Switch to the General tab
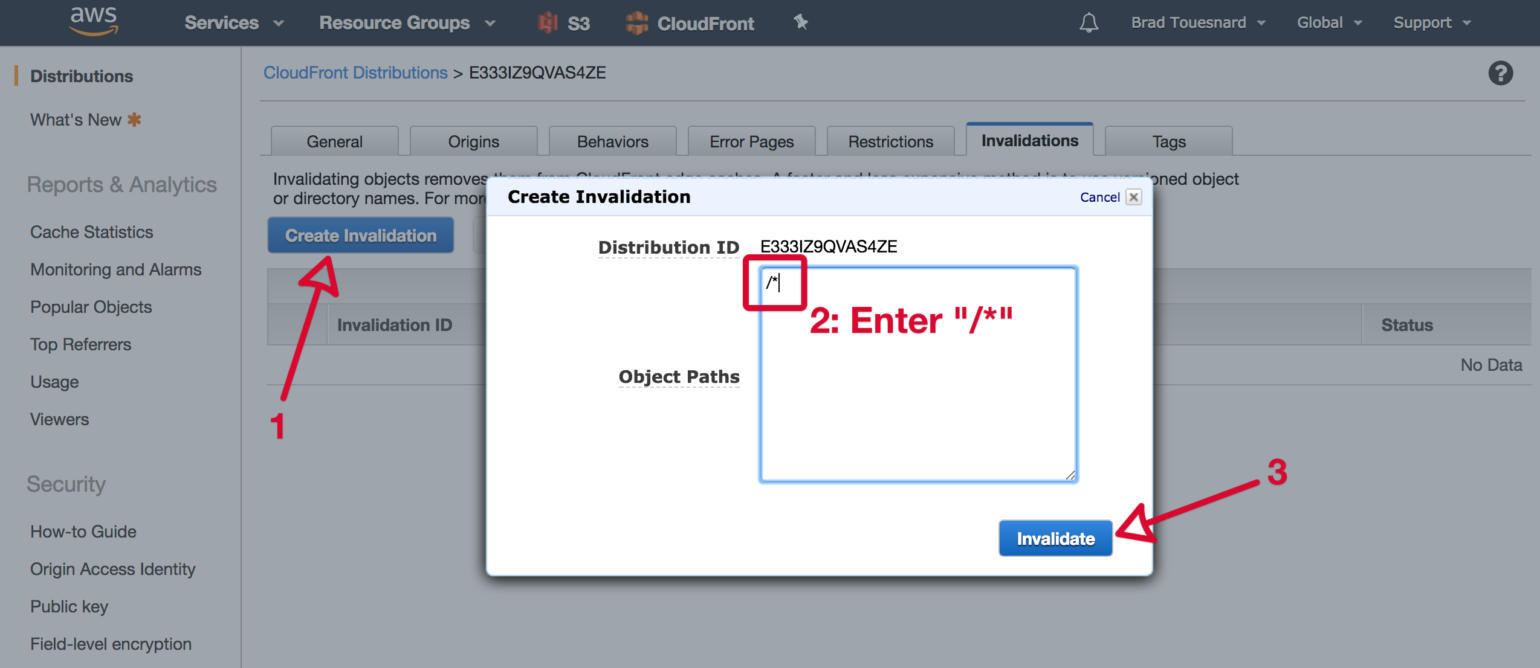The image size is (1540, 668). coord(335,141)
